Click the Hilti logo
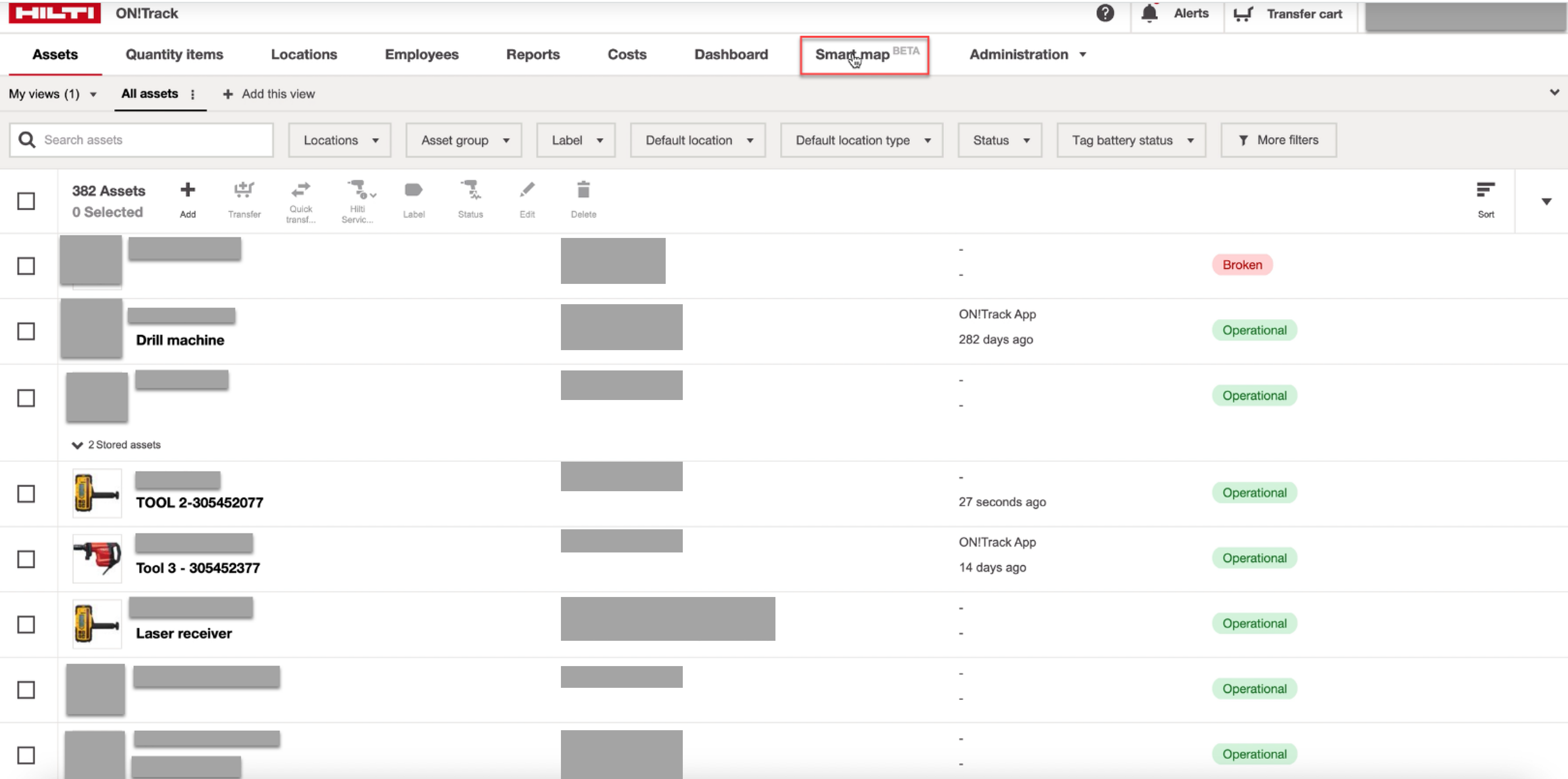The width and height of the screenshot is (1568, 779). [x=54, y=13]
